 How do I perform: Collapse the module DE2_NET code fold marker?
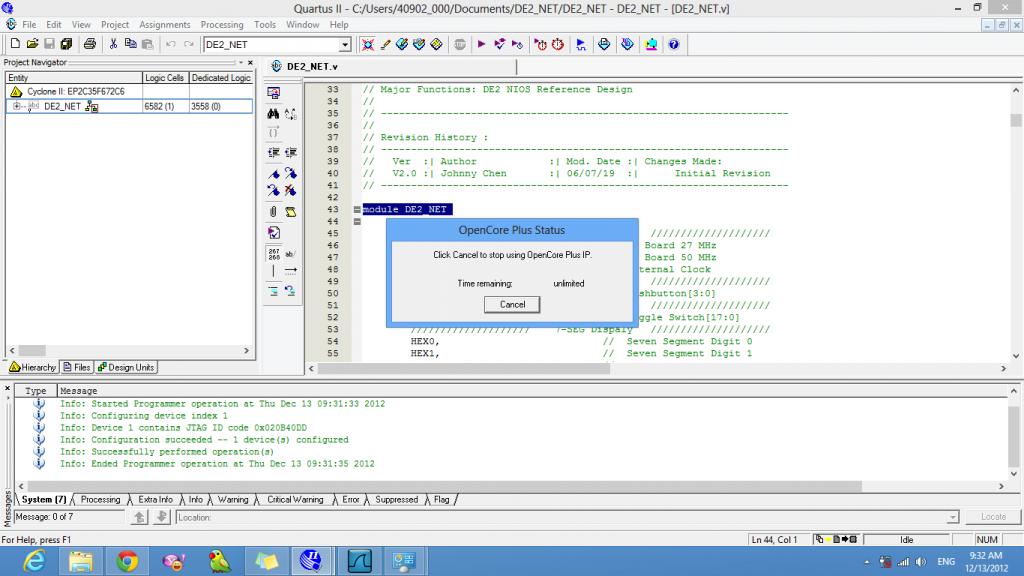tap(357, 210)
